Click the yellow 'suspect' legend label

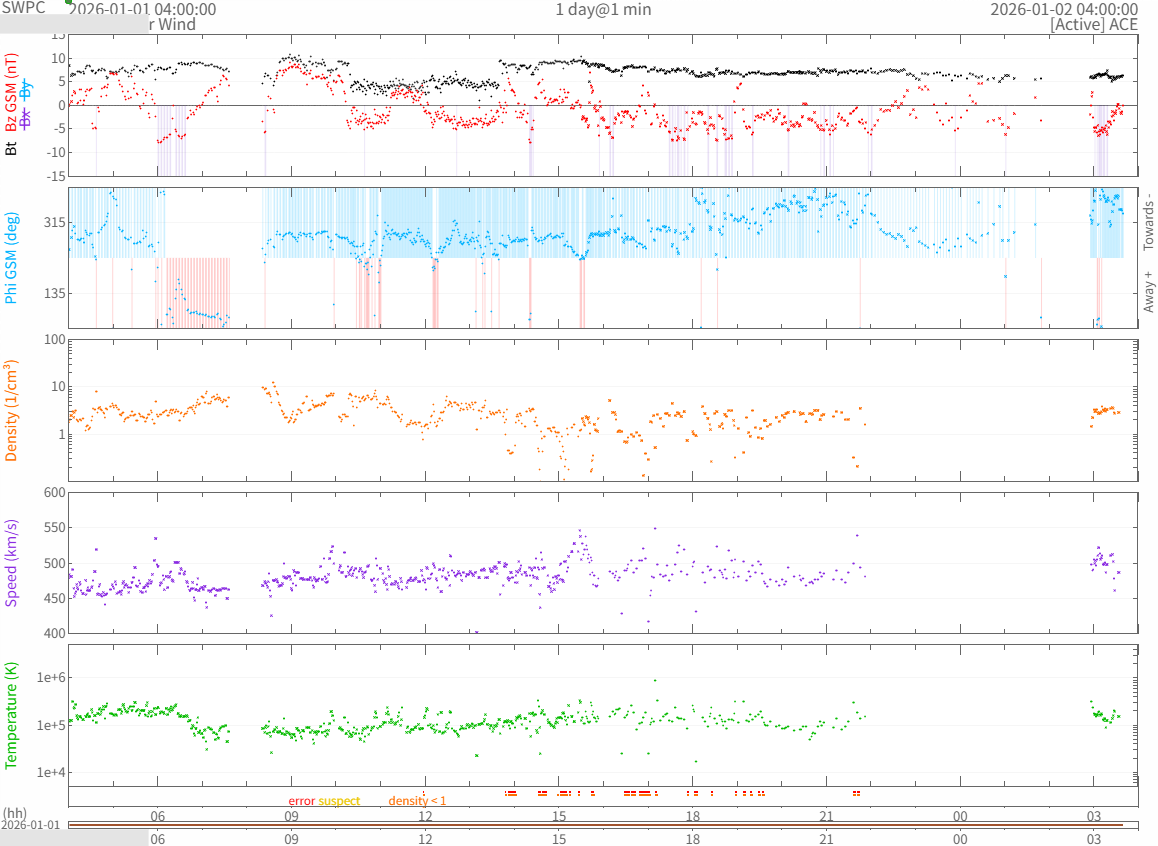tap(339, 801)
